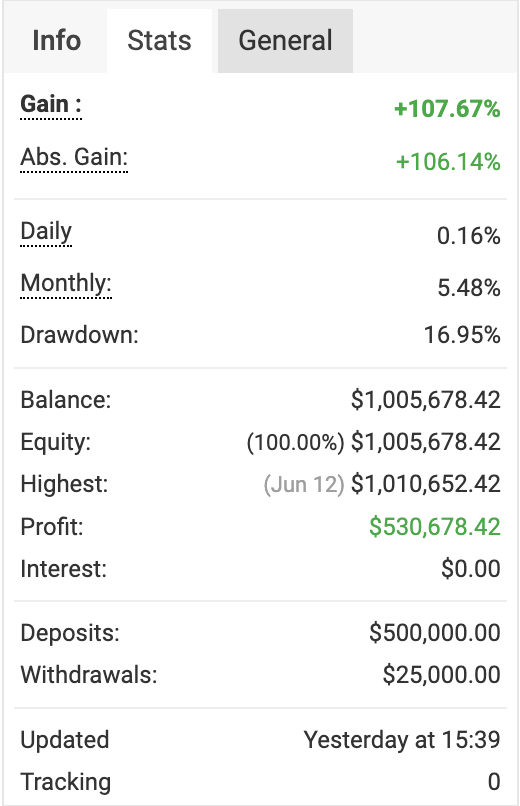Click the Tracking count 0

[494, 782]
